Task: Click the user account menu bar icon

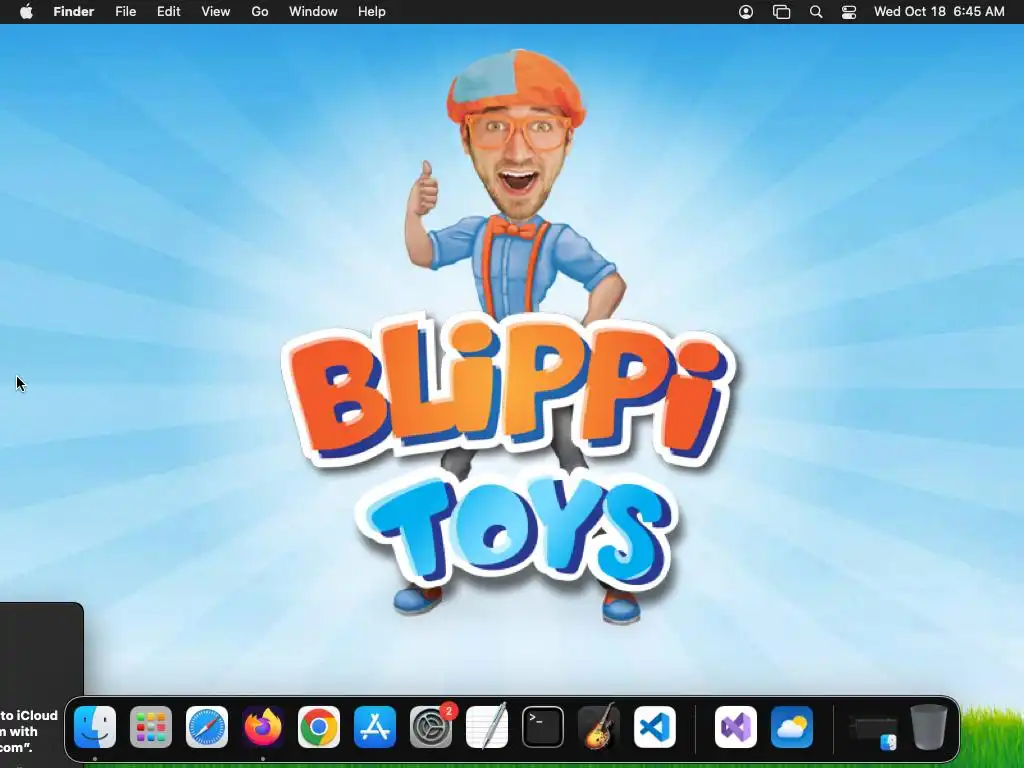Action: tap(746, 12)
